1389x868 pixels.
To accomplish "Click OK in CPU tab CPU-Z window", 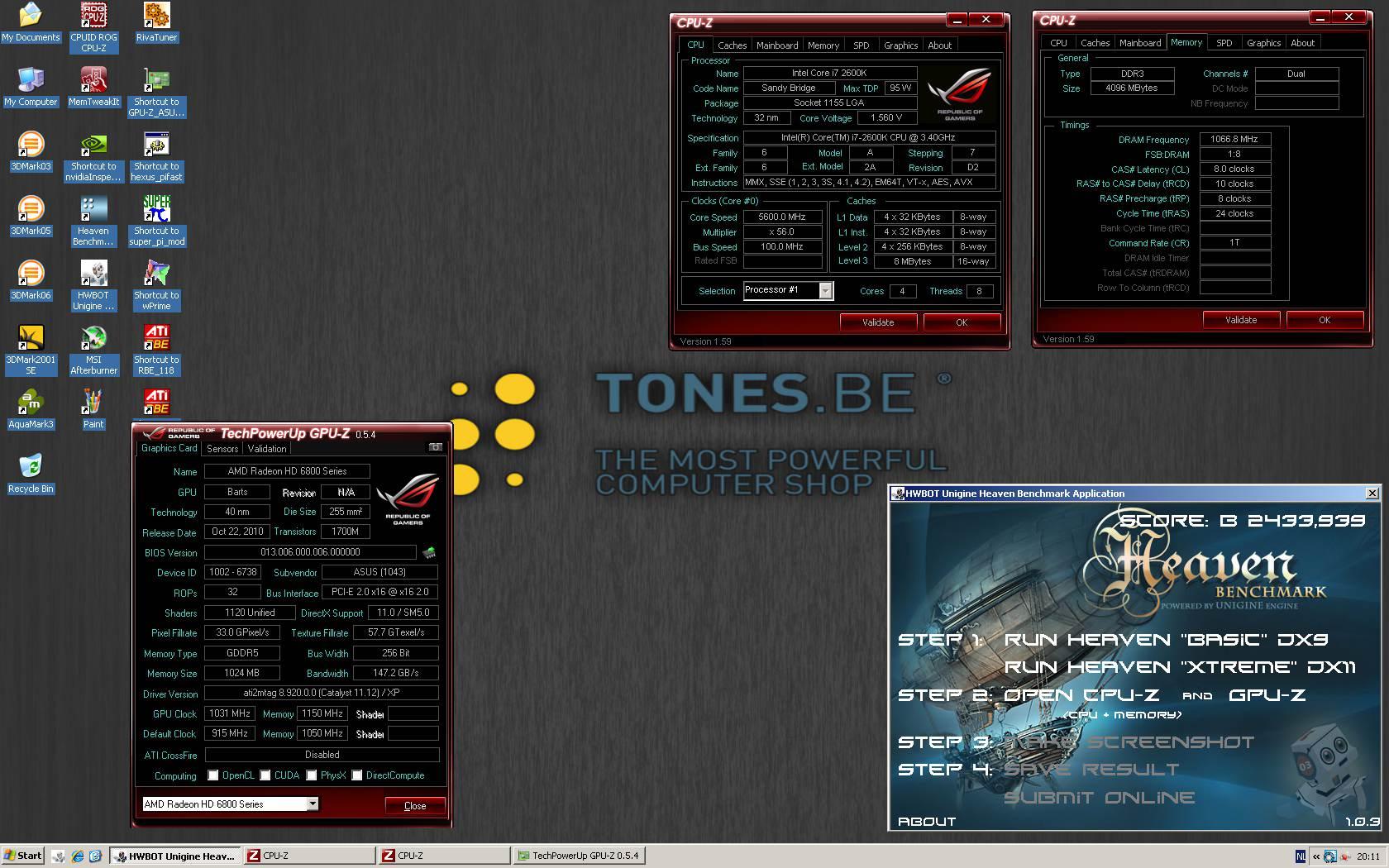I will click(962, 322).
